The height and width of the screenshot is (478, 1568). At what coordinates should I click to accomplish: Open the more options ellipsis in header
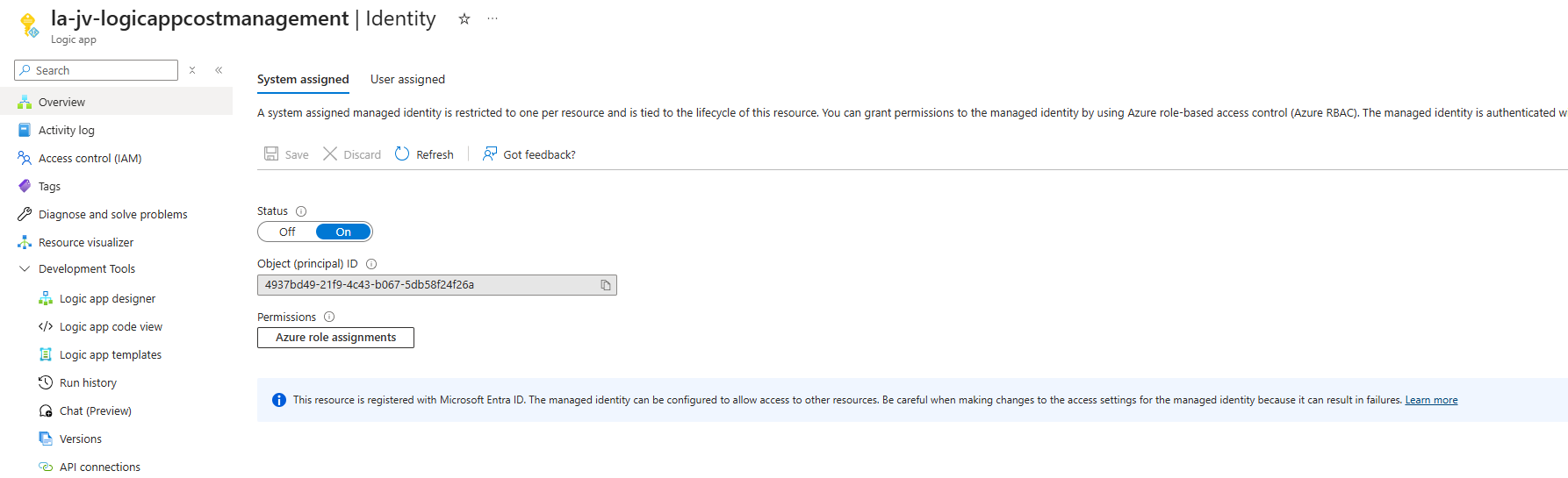(x=493, y=18)
